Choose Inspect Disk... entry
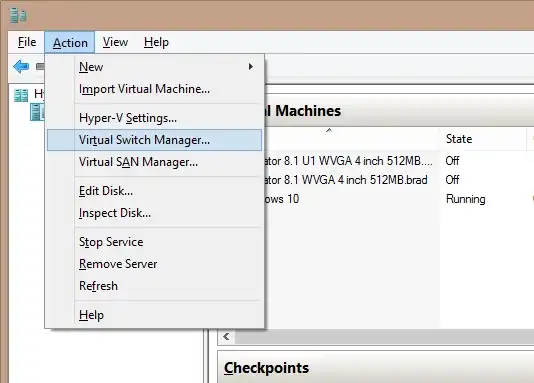Image resolution: width=534 pixels, height=383 pixels. [155, 213]
